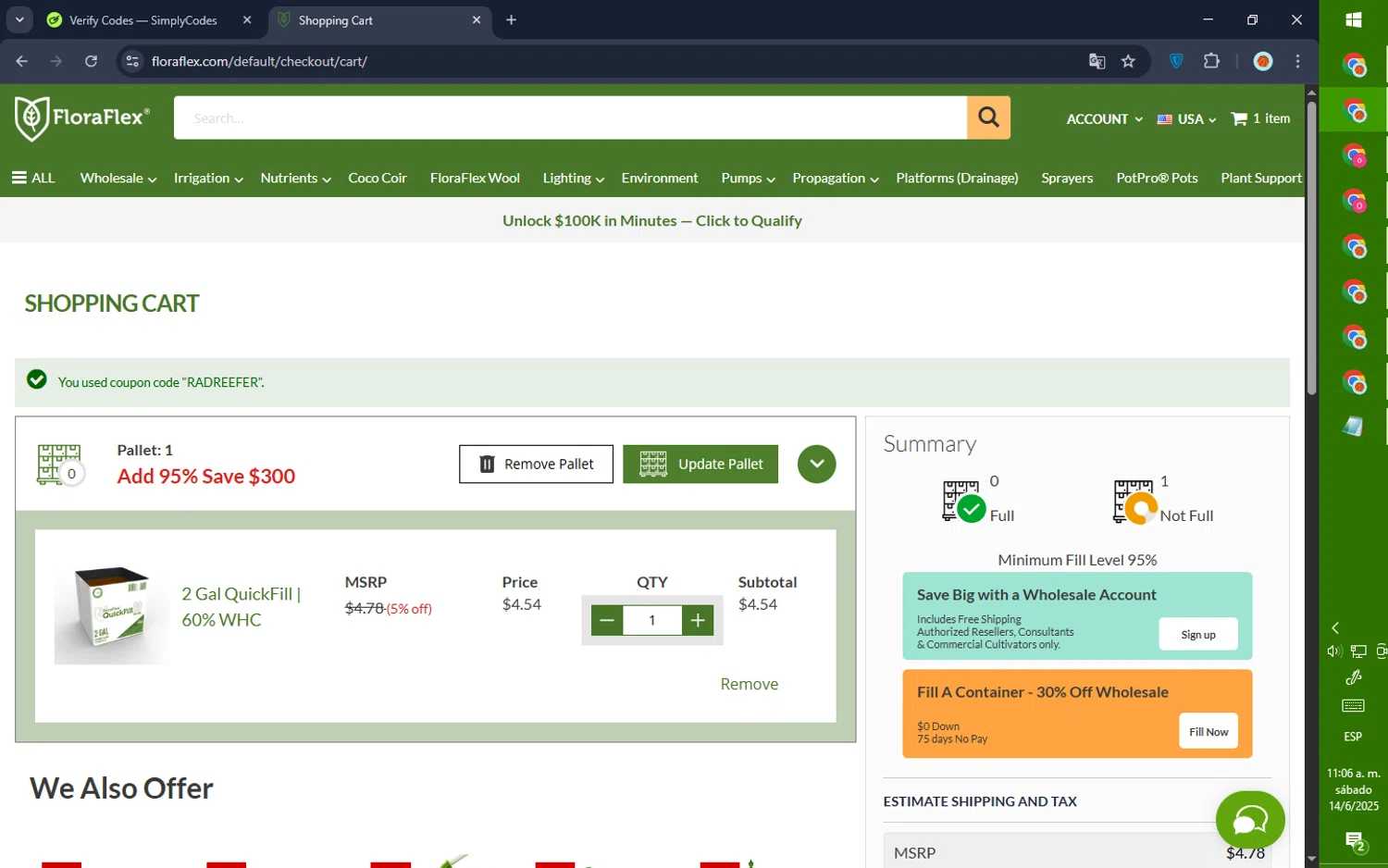Expand the Propagation menu
The height and width of the screenshot is (868, 1388).
click(x=836, y=178)
